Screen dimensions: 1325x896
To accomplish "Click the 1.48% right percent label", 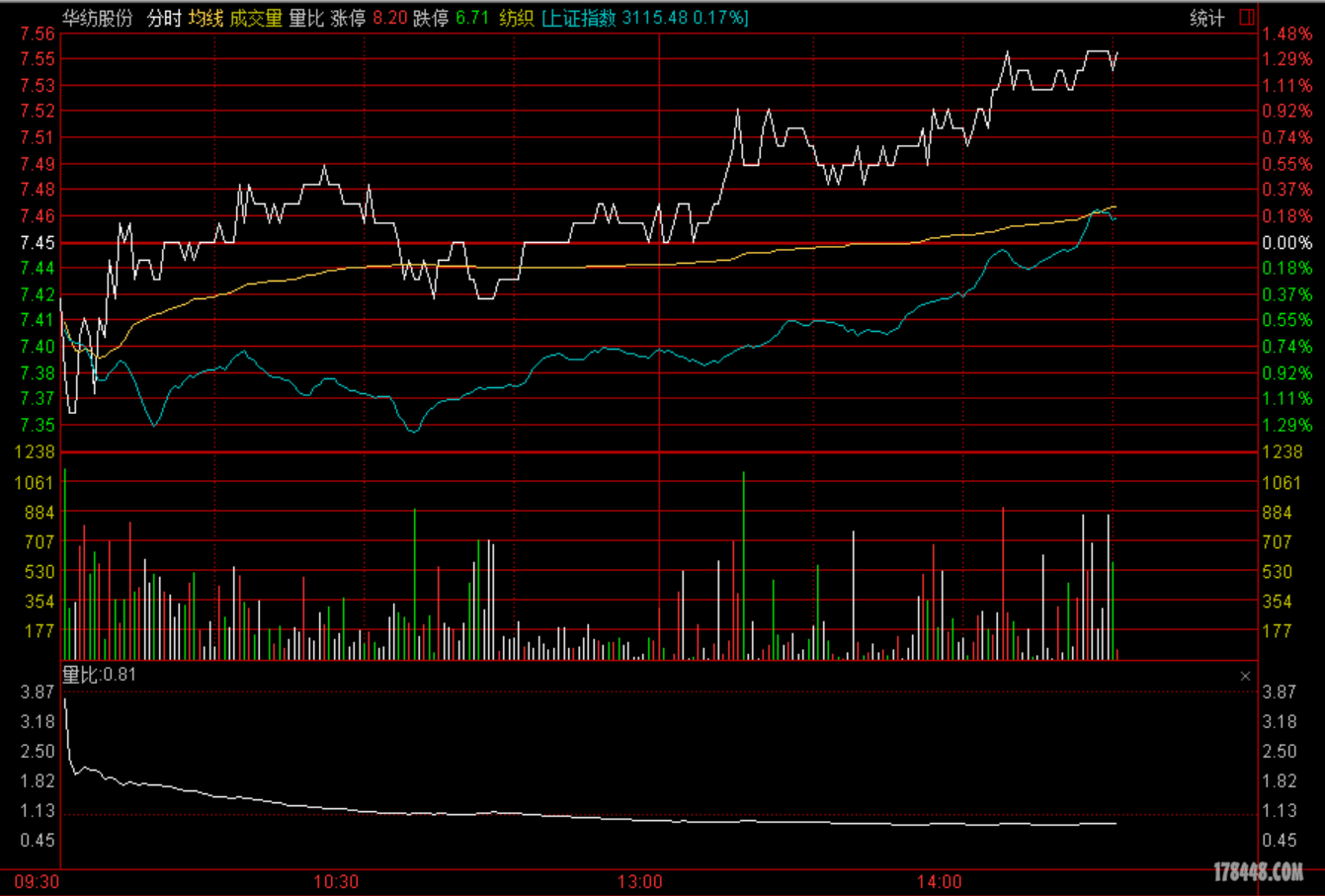I will (x=1287, y=34).
